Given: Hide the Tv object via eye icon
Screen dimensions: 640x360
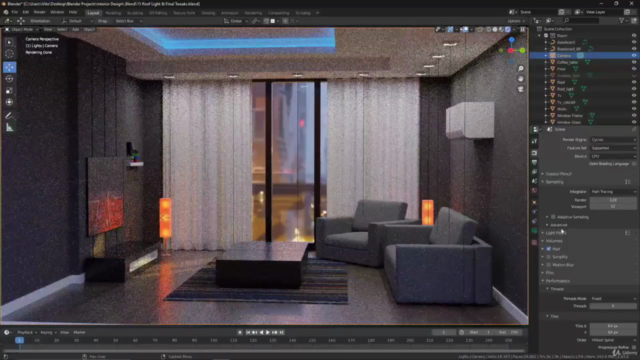Looking at the screenshot, I should [x=634, y=96].
